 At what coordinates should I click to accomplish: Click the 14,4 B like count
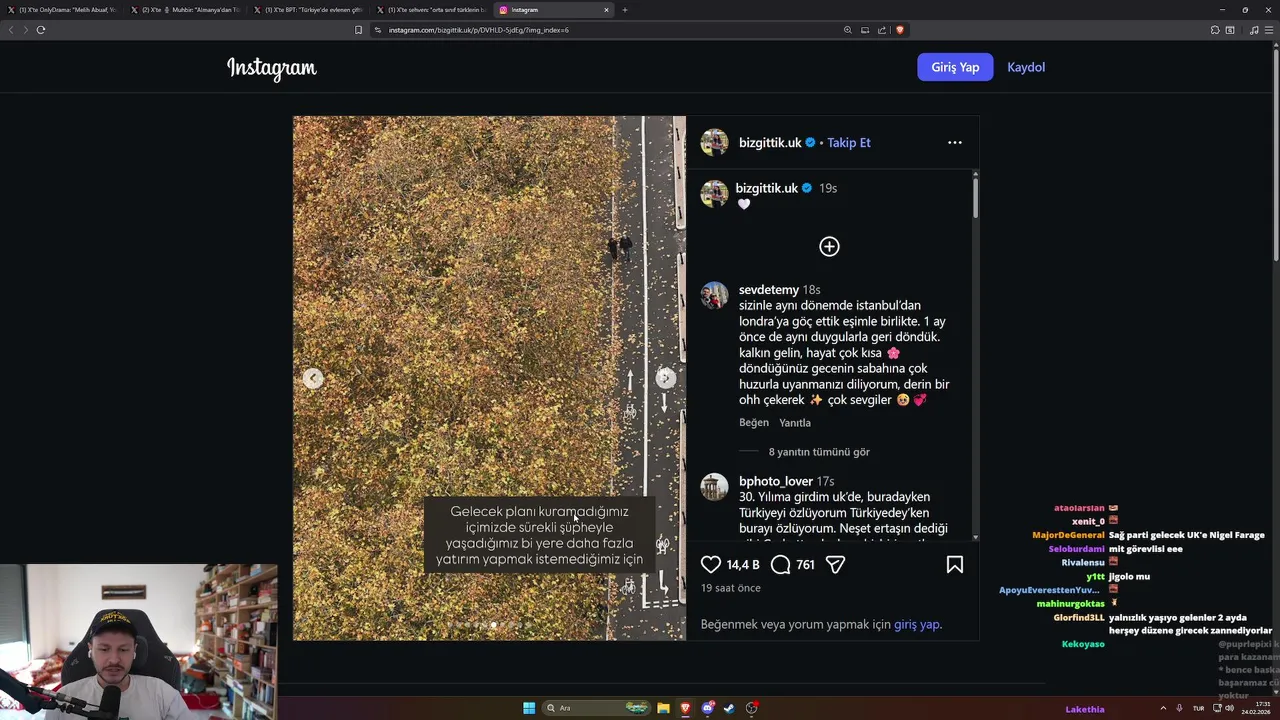743,565
